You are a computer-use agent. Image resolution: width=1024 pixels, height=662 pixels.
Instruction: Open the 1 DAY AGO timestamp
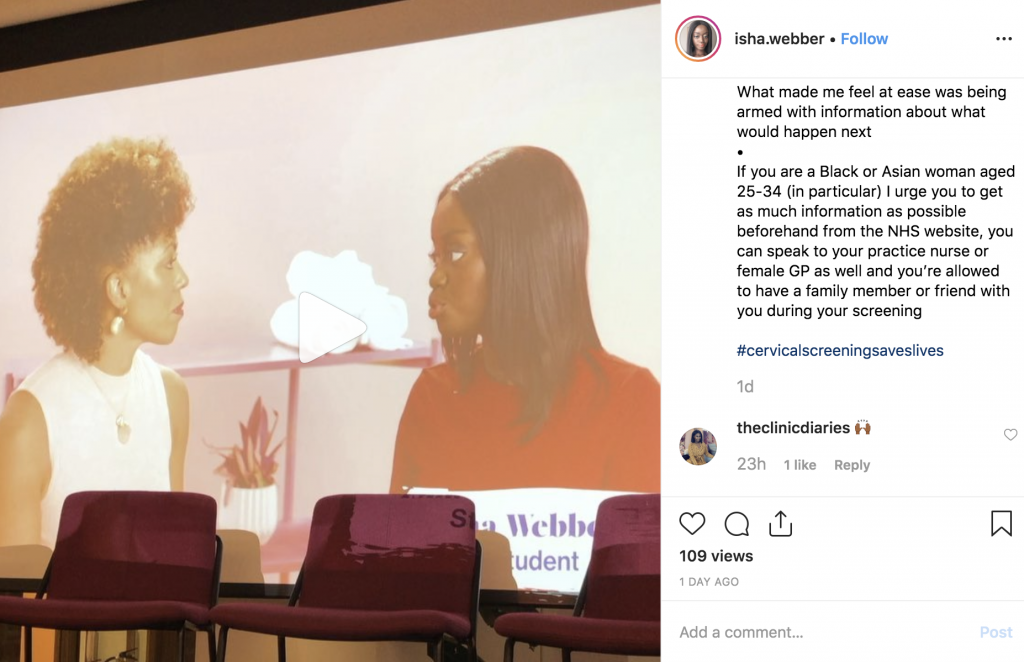click(709, 582)
